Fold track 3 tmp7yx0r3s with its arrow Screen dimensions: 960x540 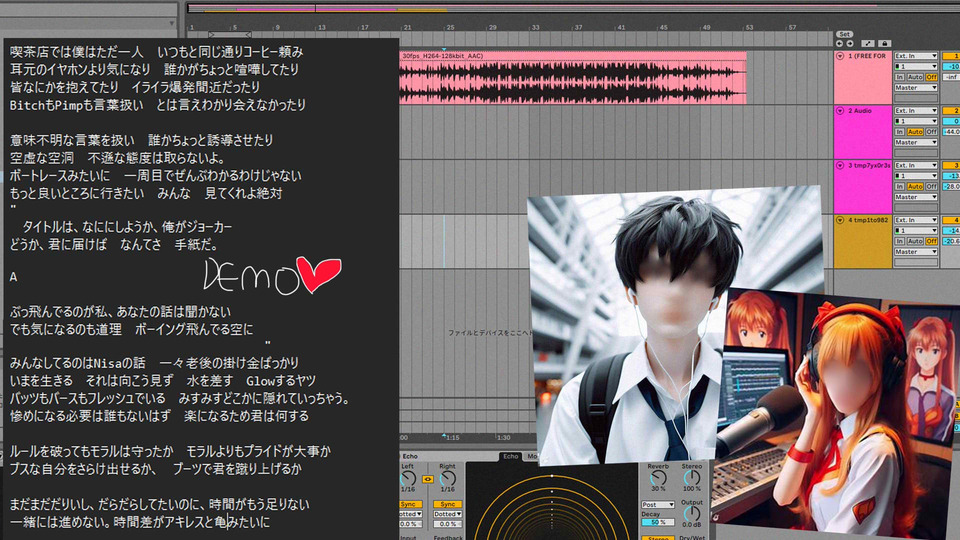coord(840,165)
